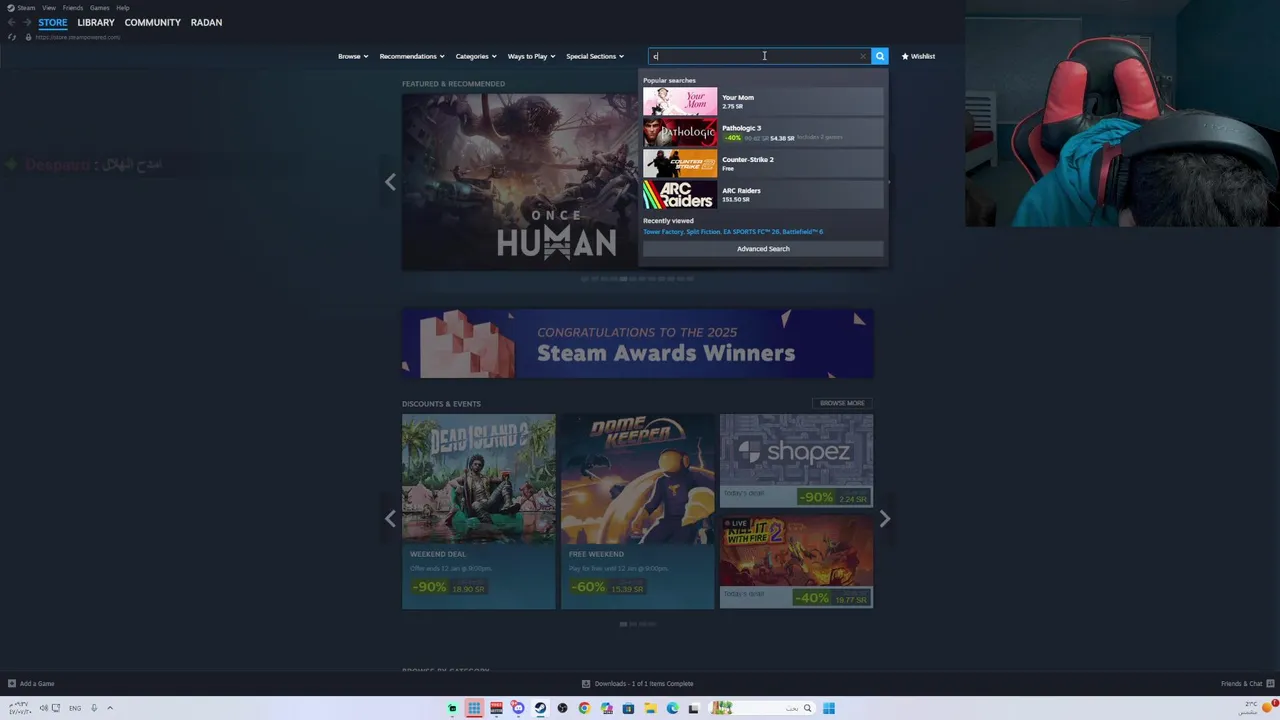Open the Recommendations dropdown
The image size is (1280, 720).
[x=412, y=56]
